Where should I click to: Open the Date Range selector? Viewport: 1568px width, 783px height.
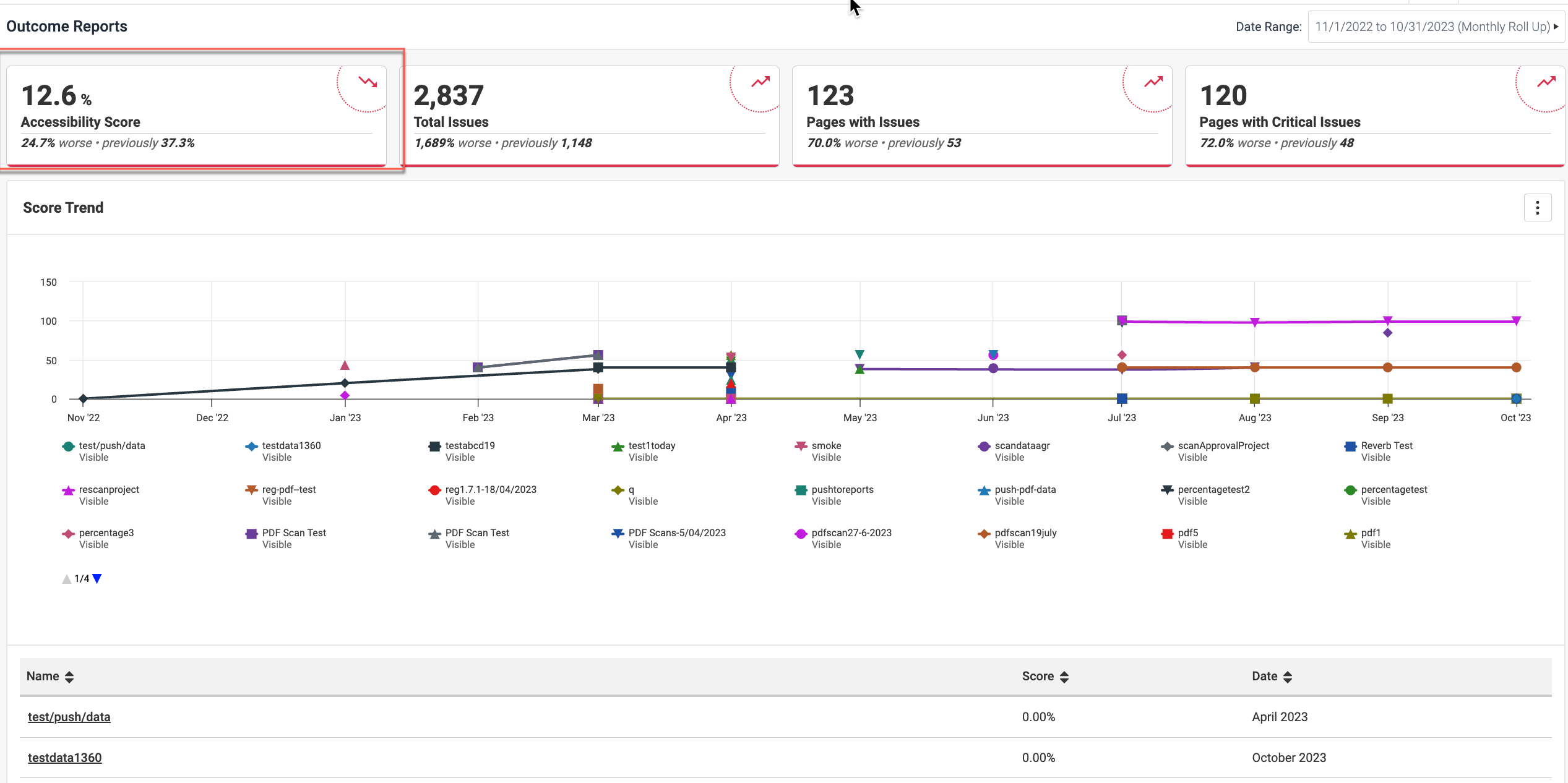pos(1436,27)
